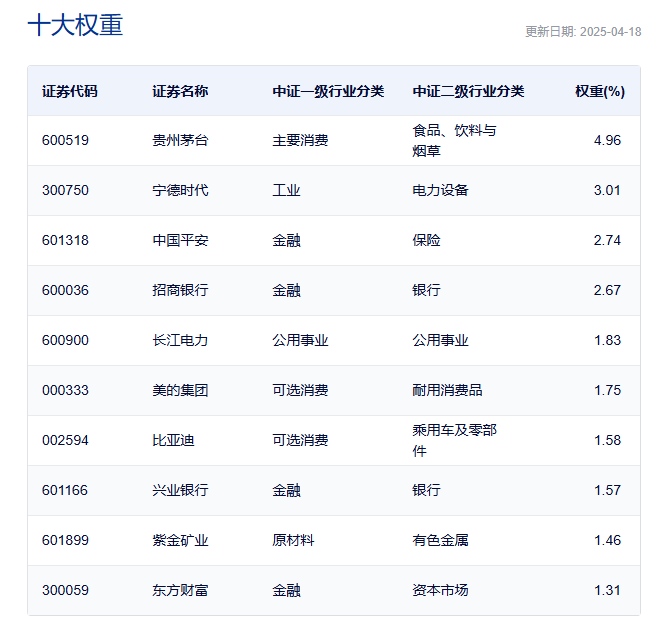
Task: Click the weight value 4.96
Action: 607,140
